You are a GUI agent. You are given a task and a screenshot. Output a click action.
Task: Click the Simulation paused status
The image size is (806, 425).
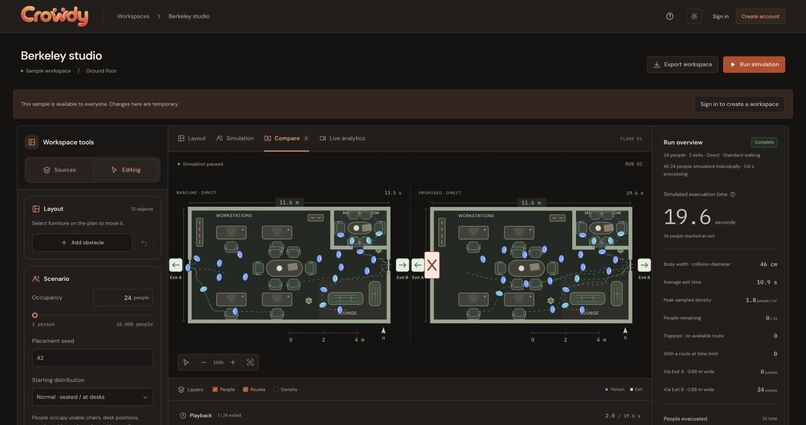coord(203,164)
